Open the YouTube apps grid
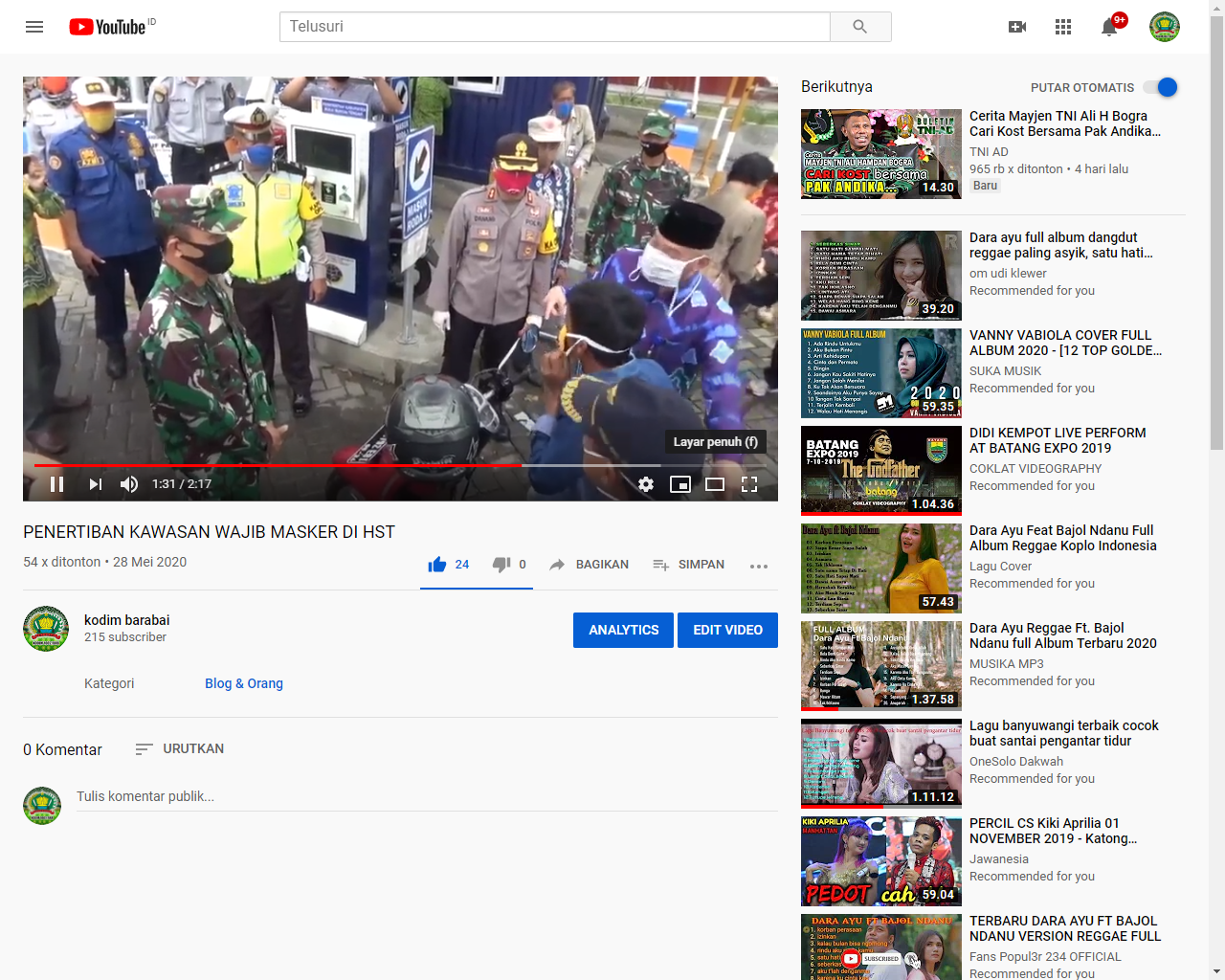Image resolution: width=1225 pixels, height=980 pixels. point(1063,27)
